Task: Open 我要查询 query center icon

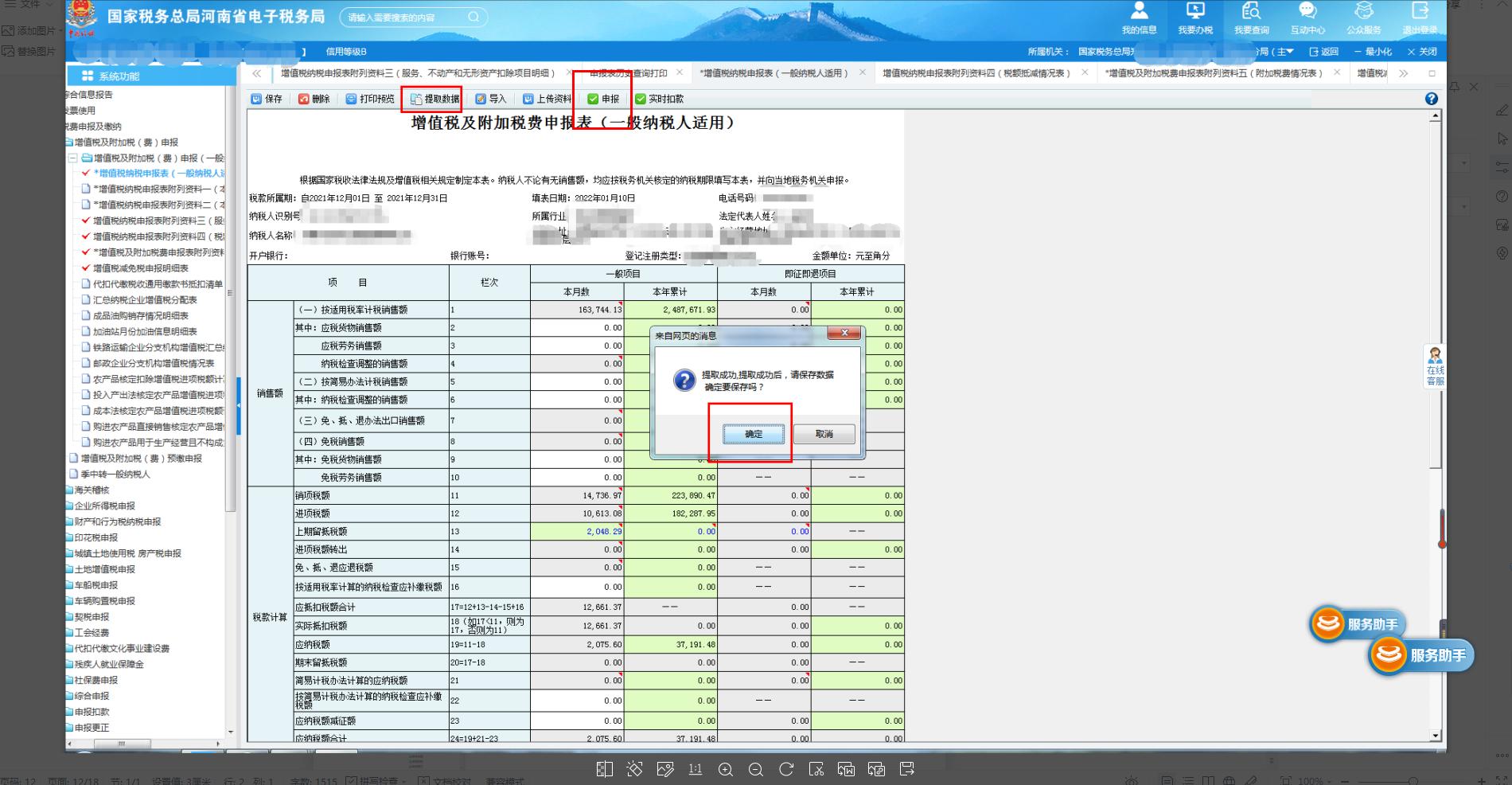Action: pyautogui.click(x=1251, y=20)
